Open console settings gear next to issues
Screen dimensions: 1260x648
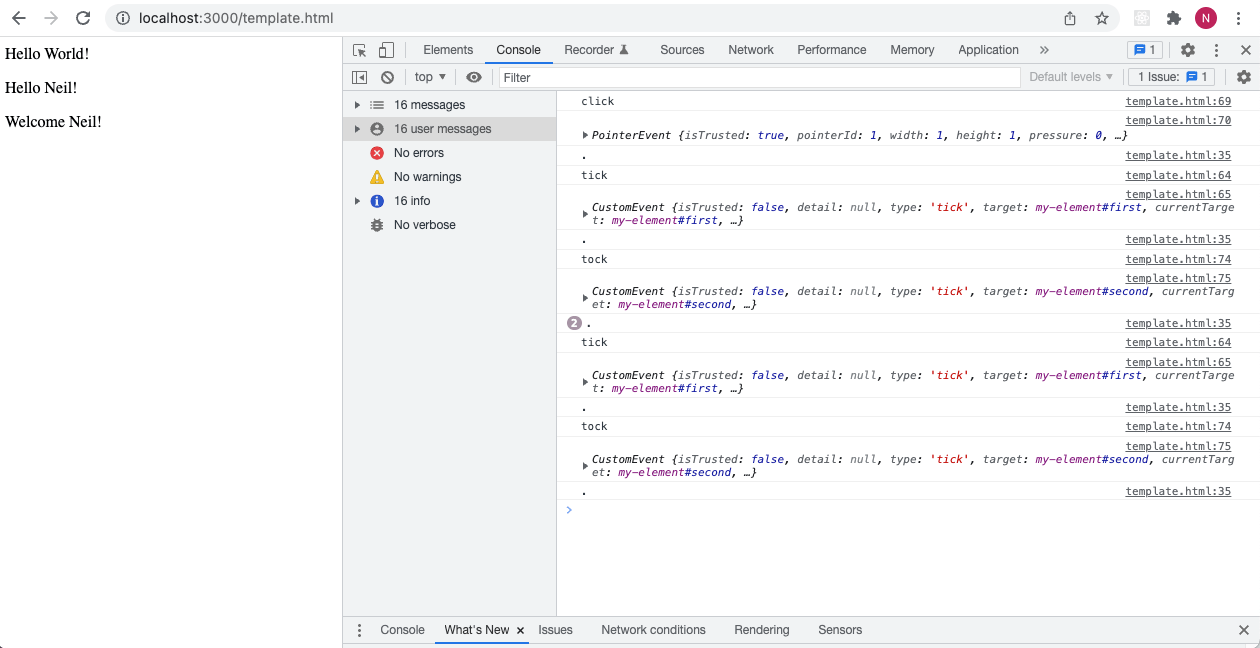pyautogui.click(x=1243, y=77)
